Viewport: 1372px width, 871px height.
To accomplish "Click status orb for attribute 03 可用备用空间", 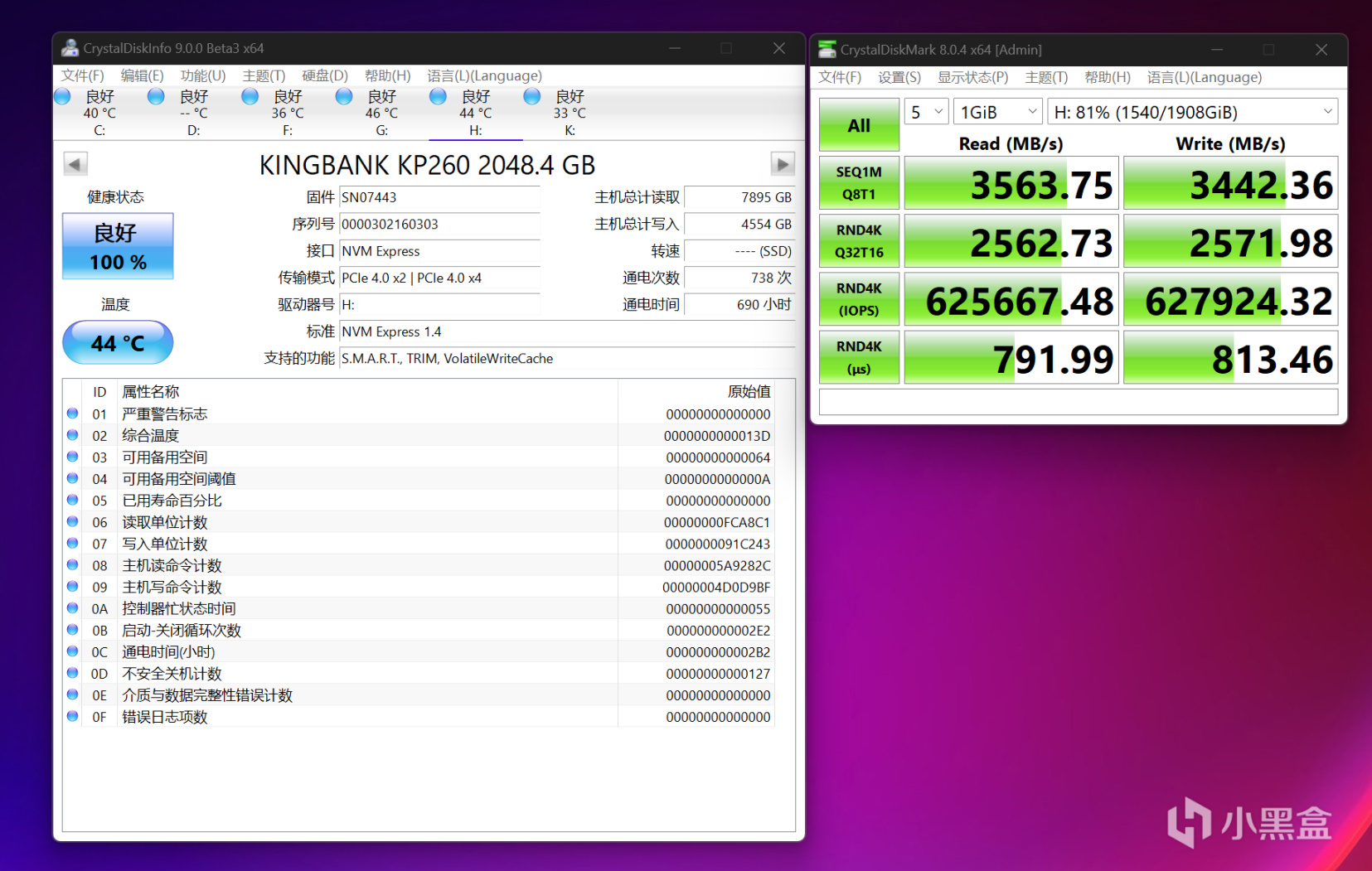I will pos(73,457).
